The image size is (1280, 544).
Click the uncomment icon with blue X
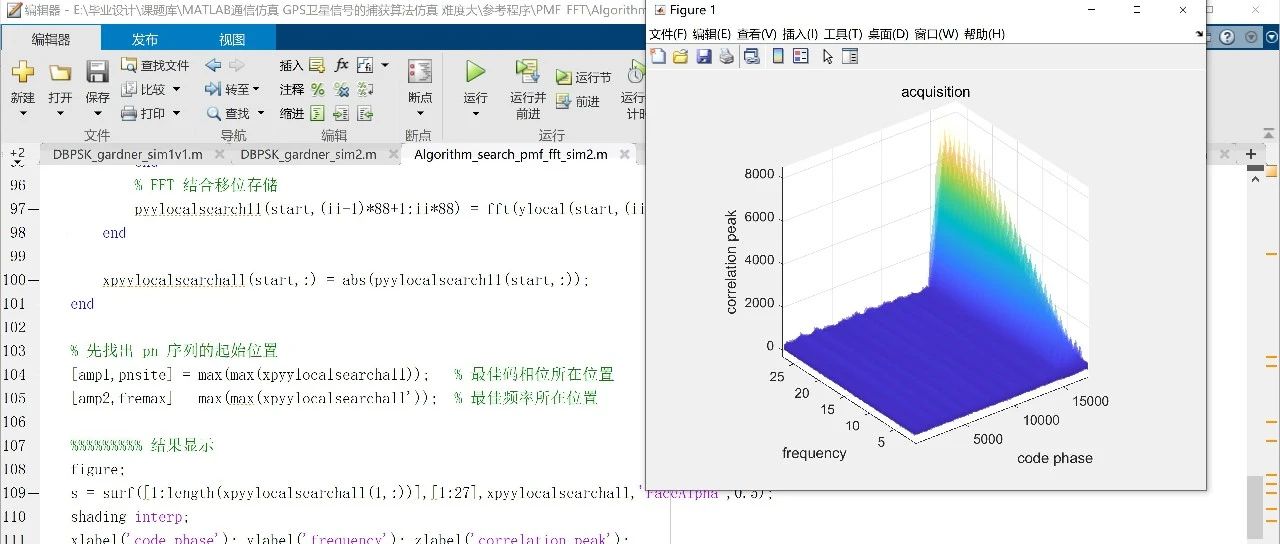341,89
